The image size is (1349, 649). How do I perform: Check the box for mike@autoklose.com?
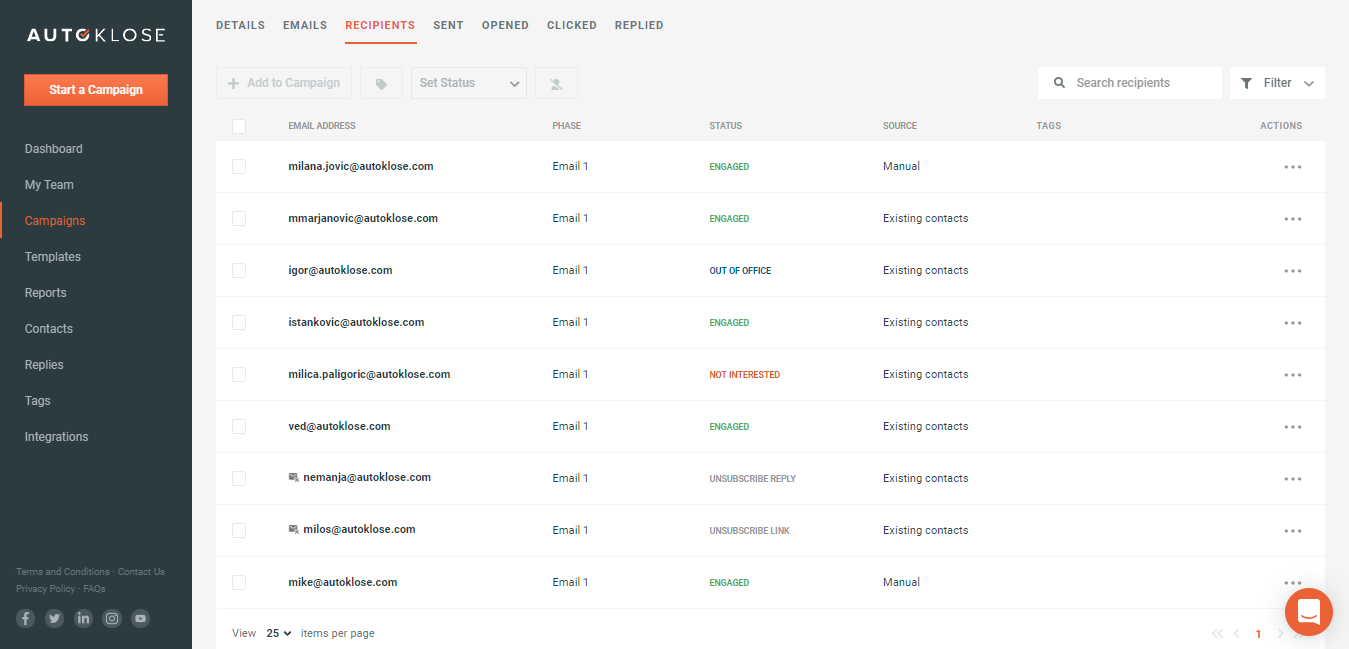click(239, 582)
